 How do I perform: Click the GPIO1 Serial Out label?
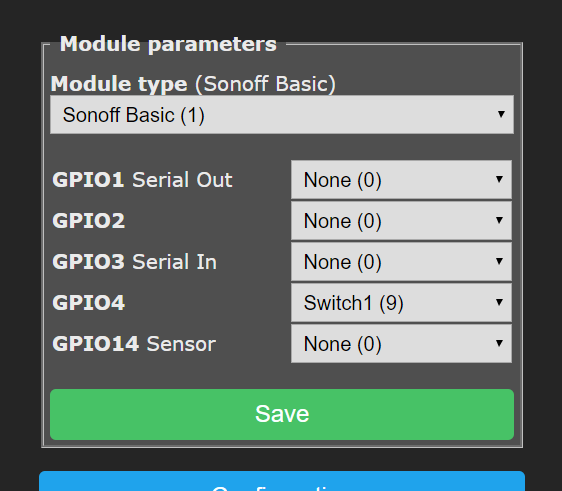(143, 180)
